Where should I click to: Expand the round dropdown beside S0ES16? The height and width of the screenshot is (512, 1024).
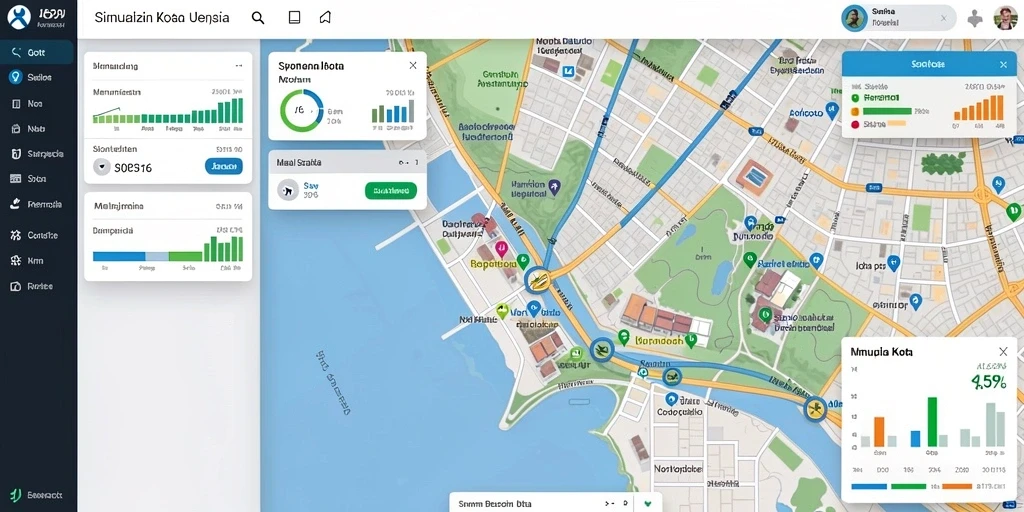point(102,167)
